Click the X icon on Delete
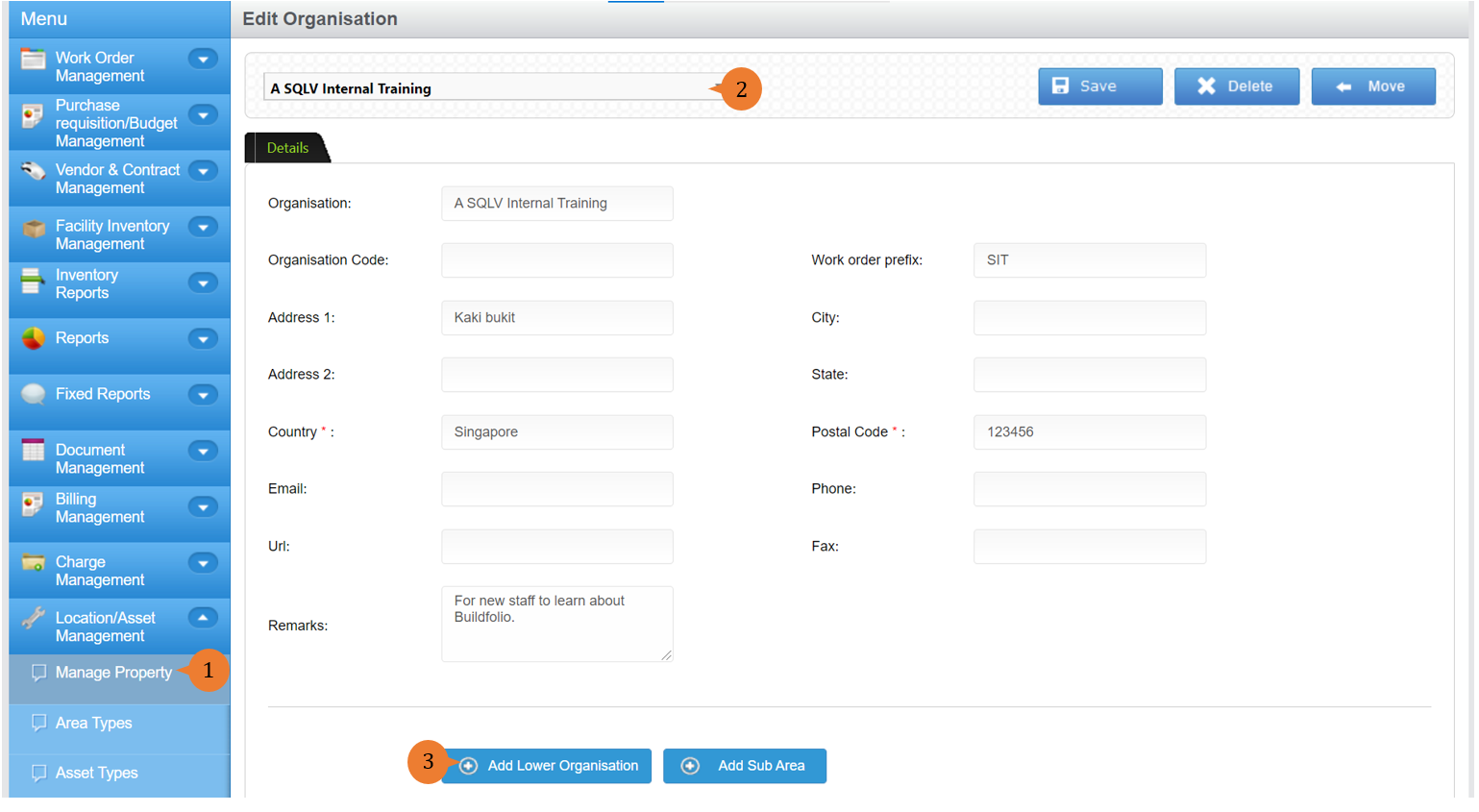The width and height of the screenshot is (1479, 812). point(1206,86)
